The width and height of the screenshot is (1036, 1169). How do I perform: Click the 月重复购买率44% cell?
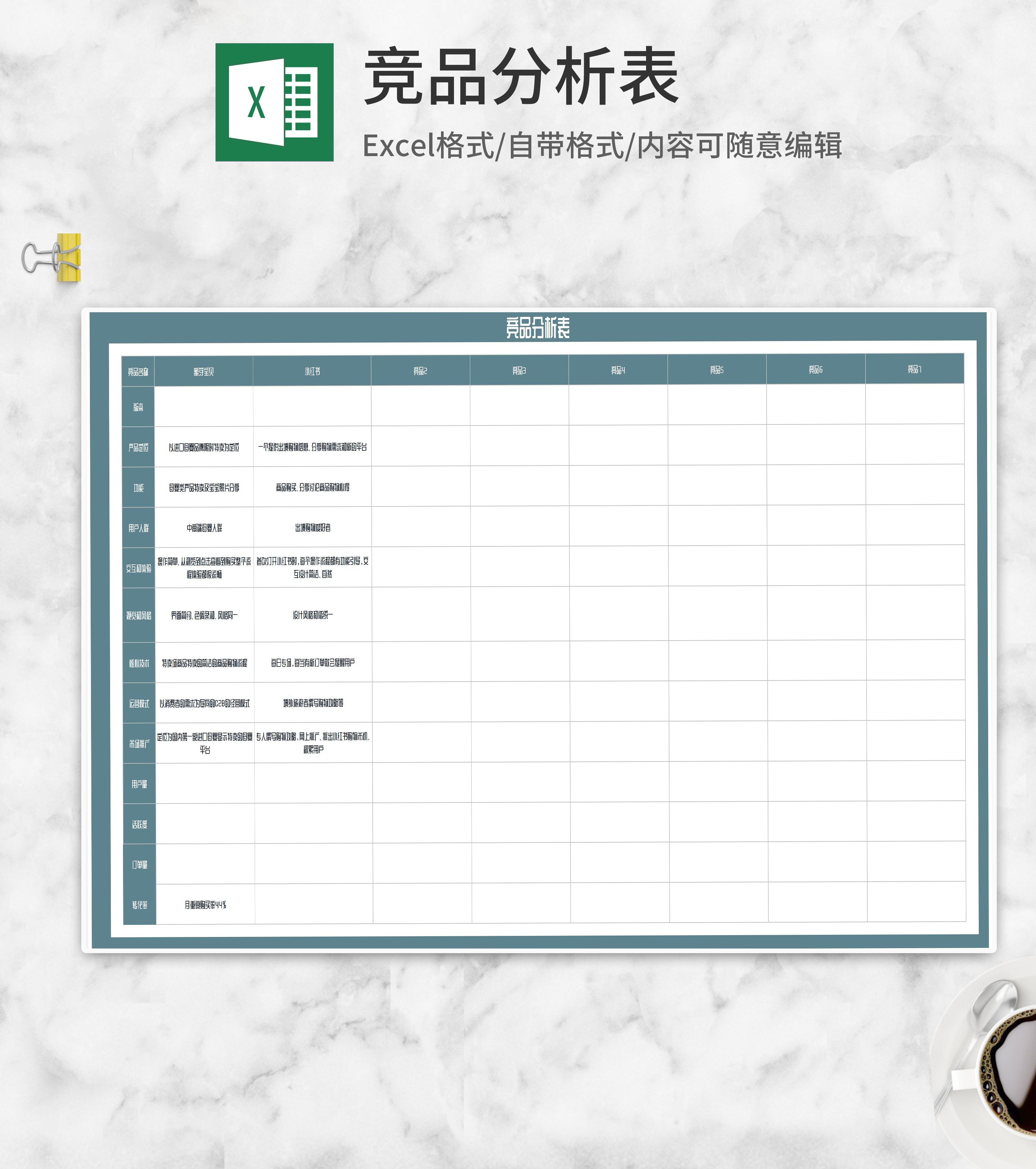pyautogui.click(x=205, y=905)
